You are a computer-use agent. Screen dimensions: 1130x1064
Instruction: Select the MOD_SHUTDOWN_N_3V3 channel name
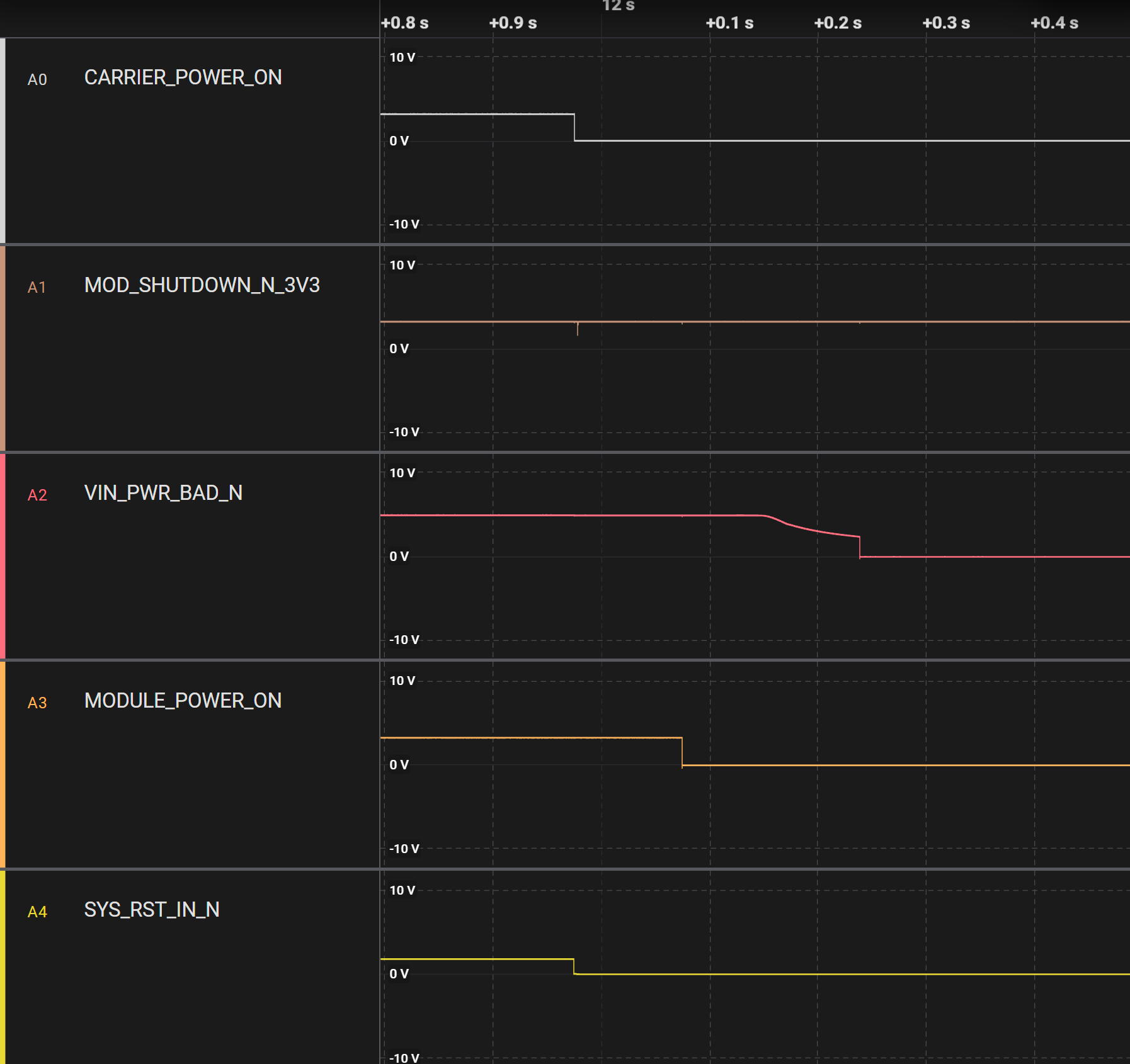[x=202, y=285]
